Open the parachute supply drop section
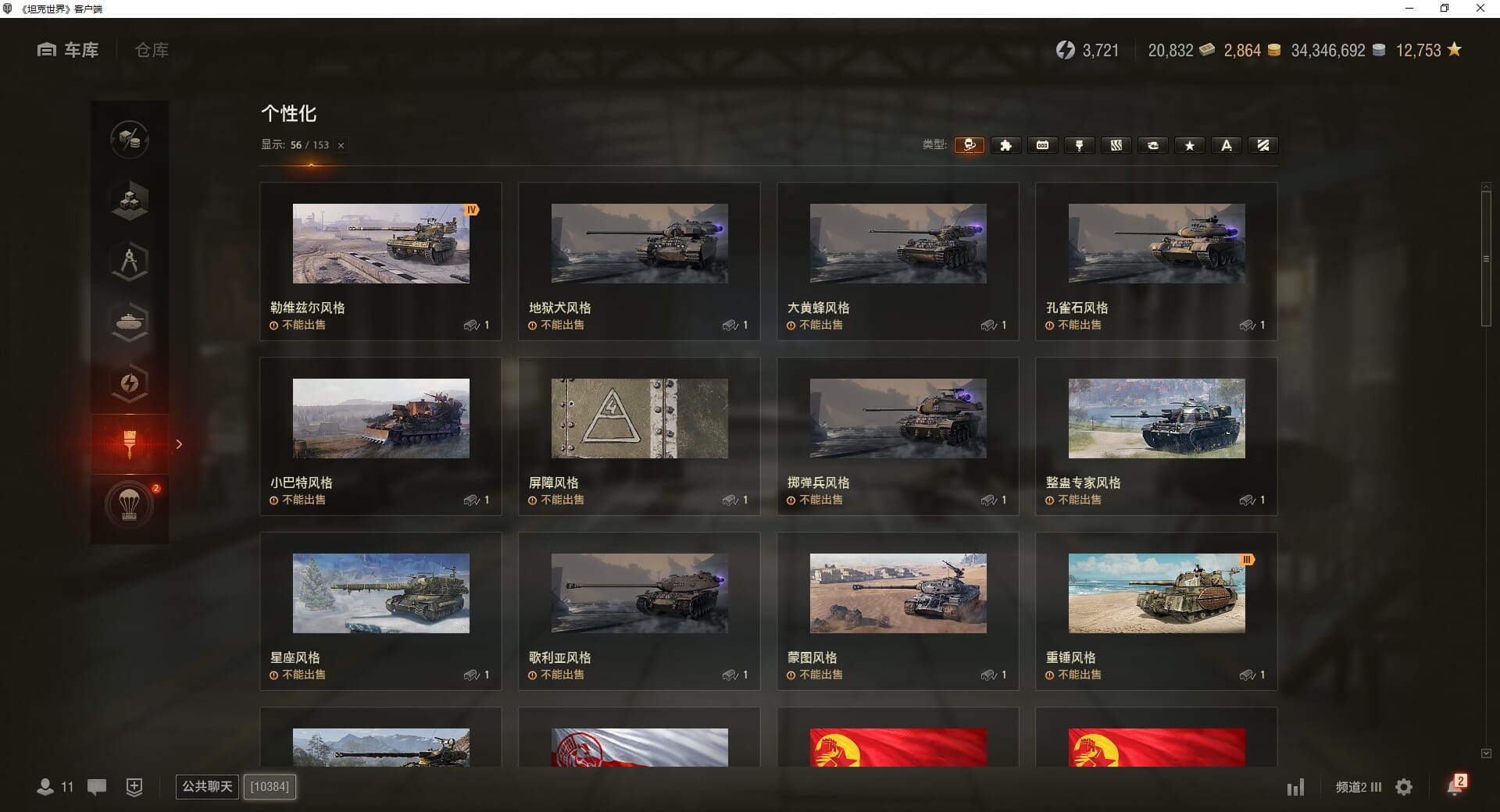Image resolution: width=1500 pixels, height=812 pixels. coord(130,505)
